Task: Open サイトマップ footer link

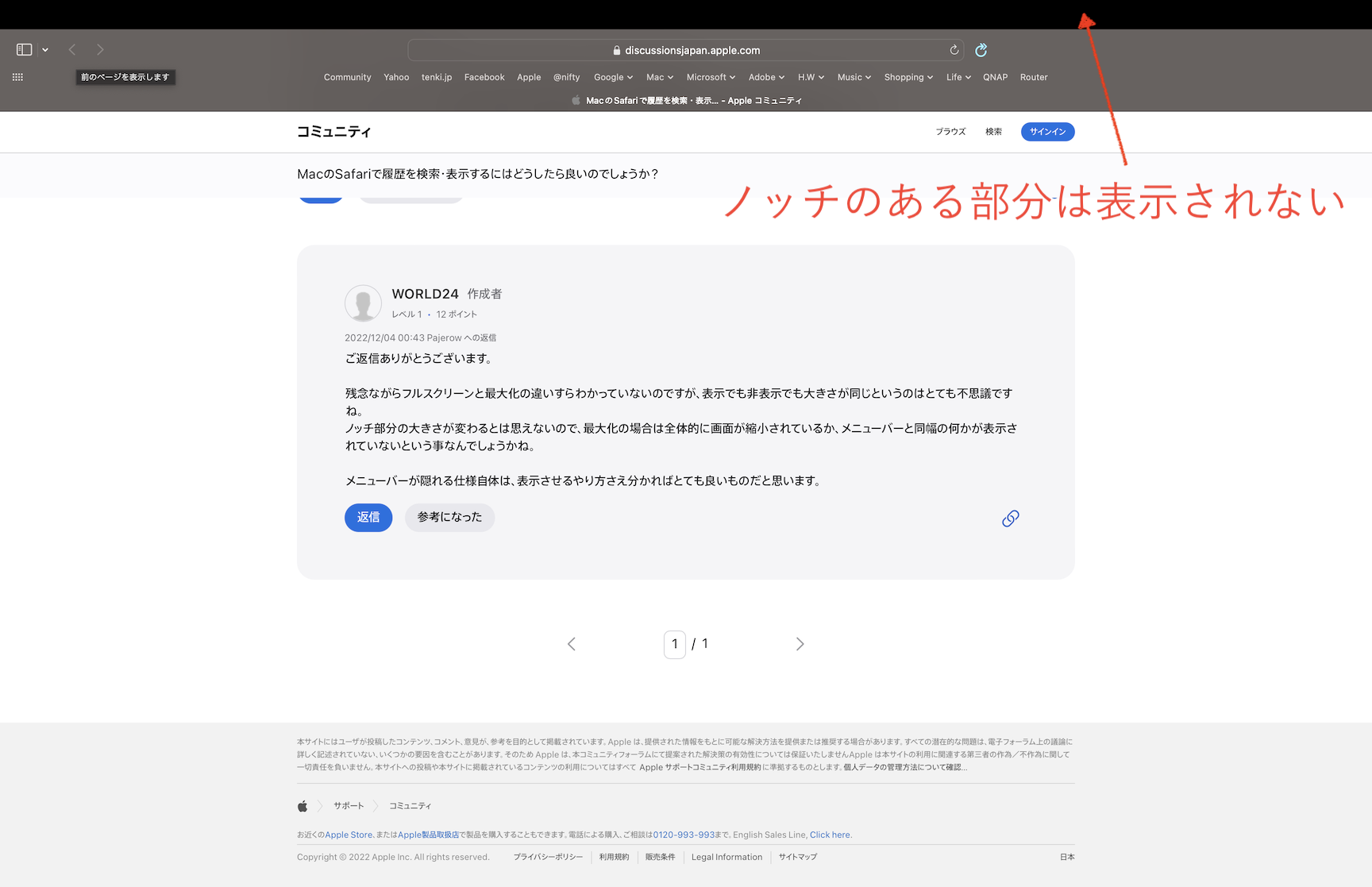Action: [x=798, y=857]
